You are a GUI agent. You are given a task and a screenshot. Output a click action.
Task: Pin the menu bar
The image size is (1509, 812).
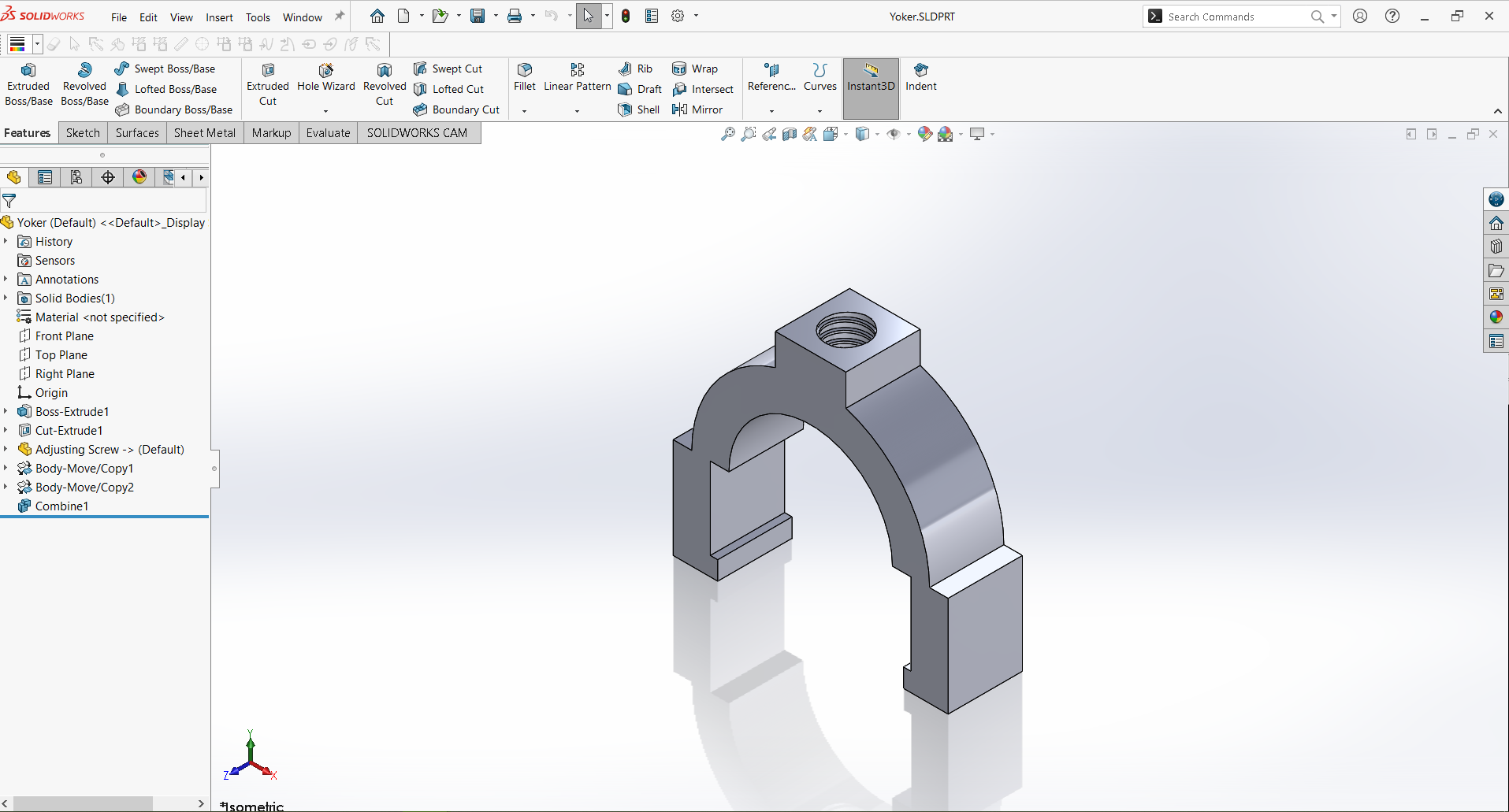(x=340, y=16)
